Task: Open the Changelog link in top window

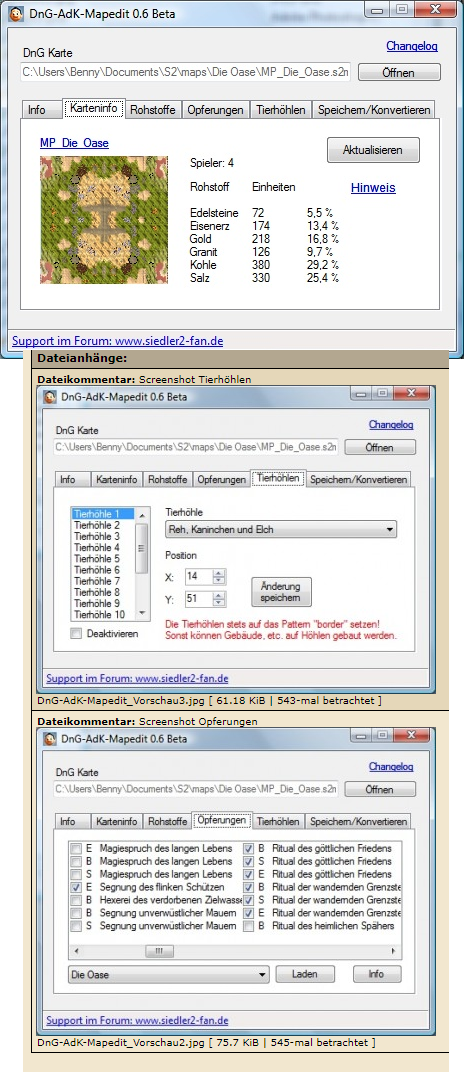Action: point(411,46)
